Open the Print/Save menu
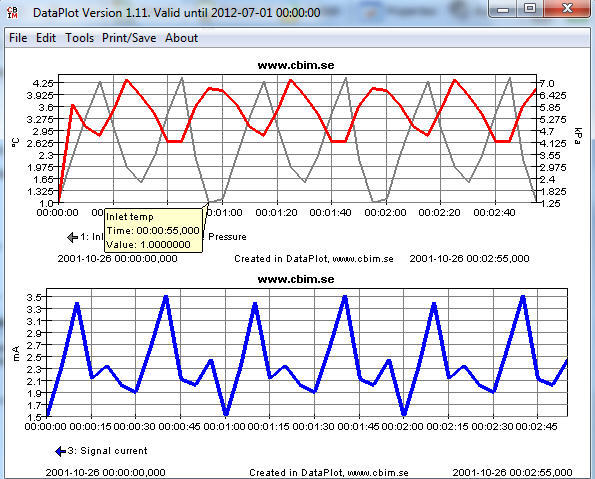 [x=129, y=38]
